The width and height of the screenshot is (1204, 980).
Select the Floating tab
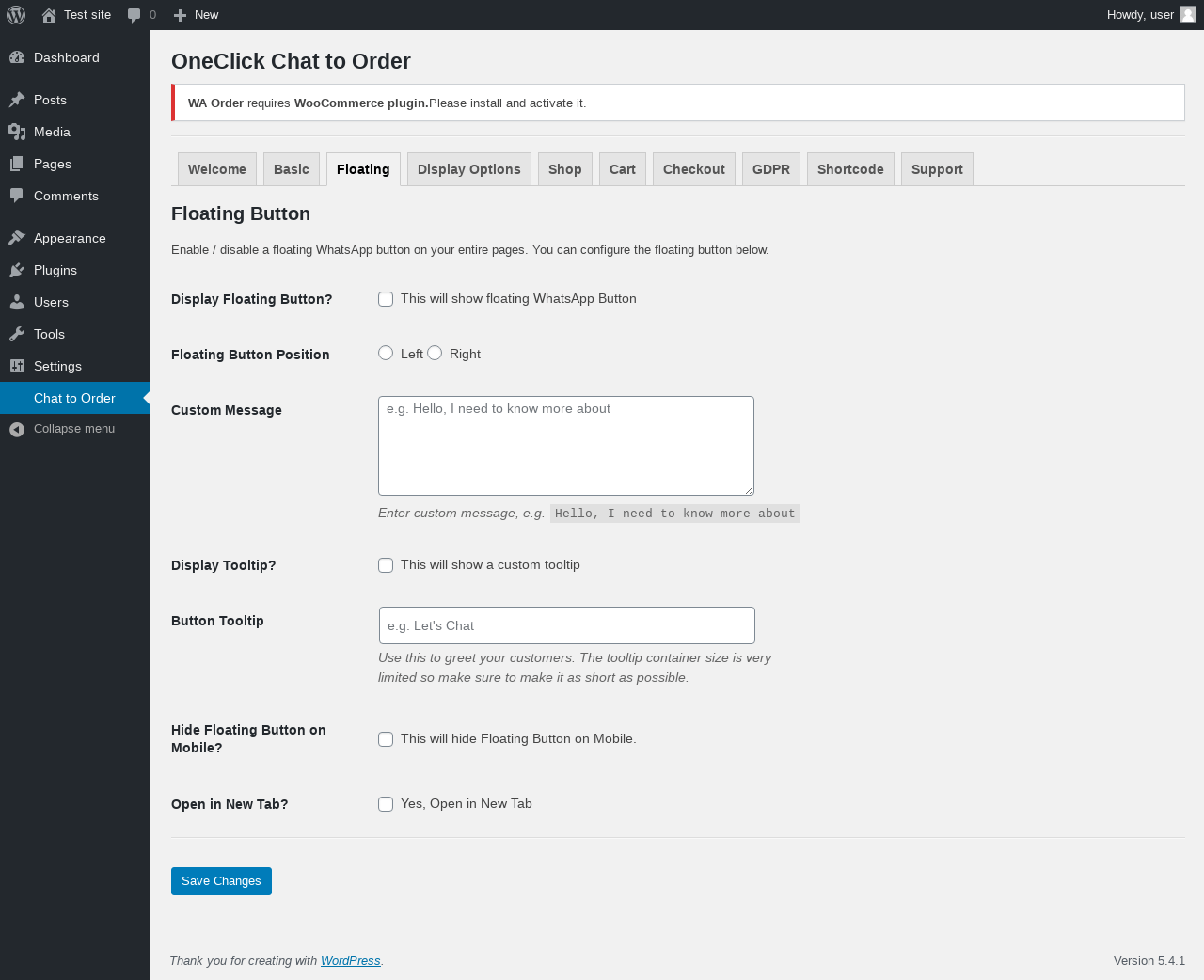(363, 169)
